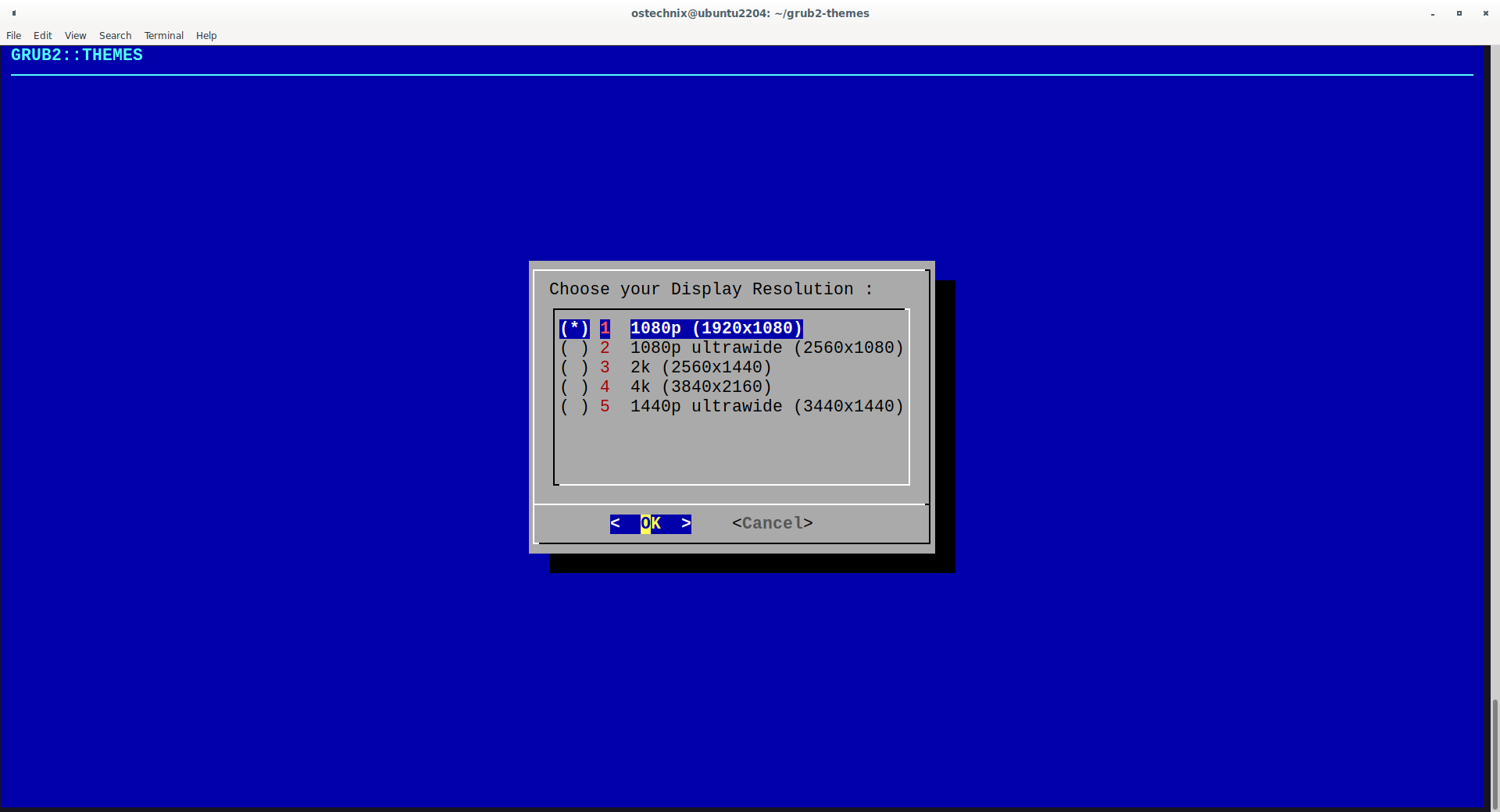Open the Help menu

point(205,35)
